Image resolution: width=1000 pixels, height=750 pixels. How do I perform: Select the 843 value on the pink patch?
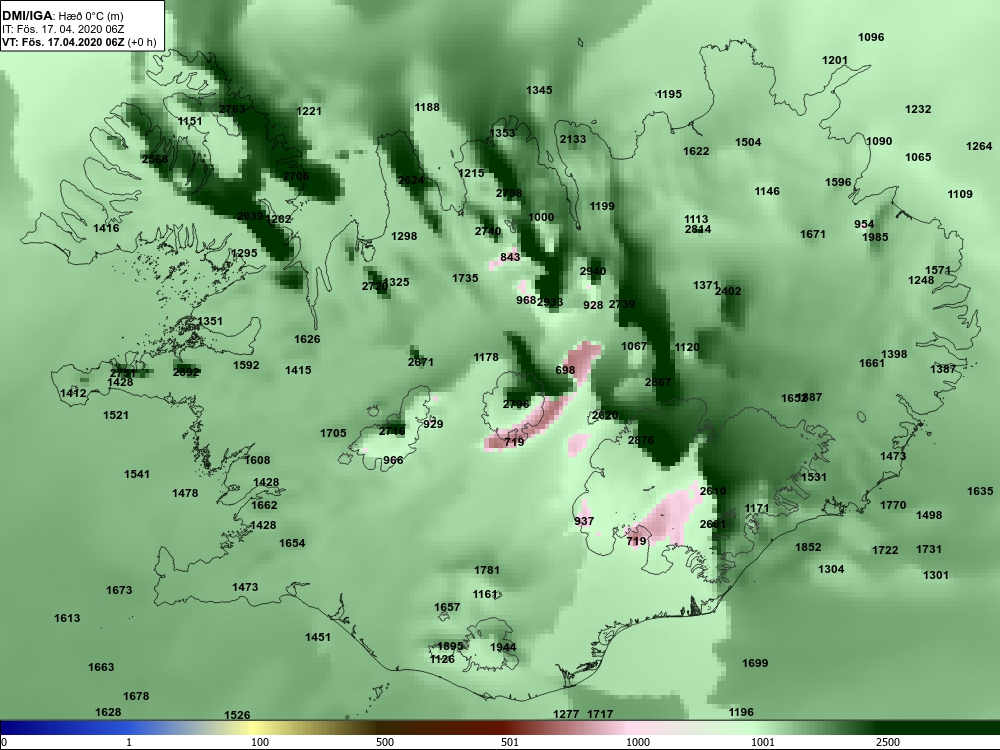click(510, 257)
